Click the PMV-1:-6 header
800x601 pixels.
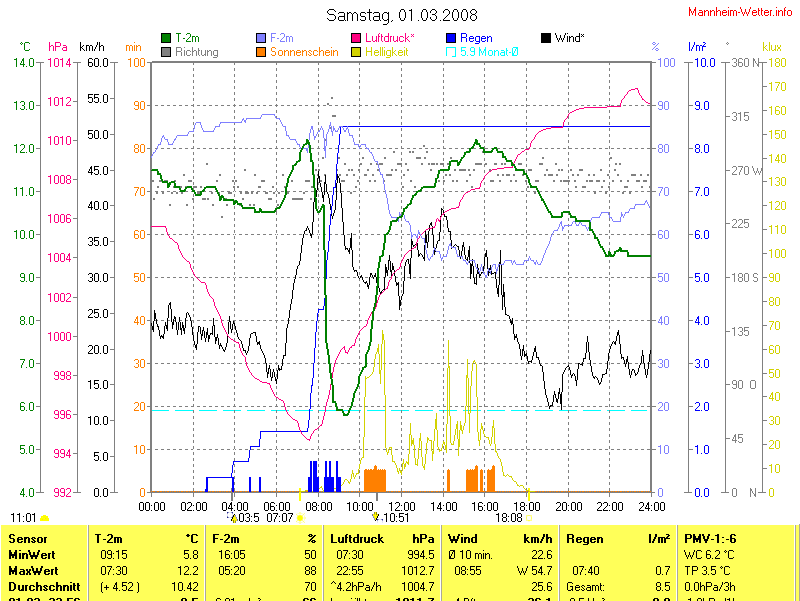click(710, 539)
